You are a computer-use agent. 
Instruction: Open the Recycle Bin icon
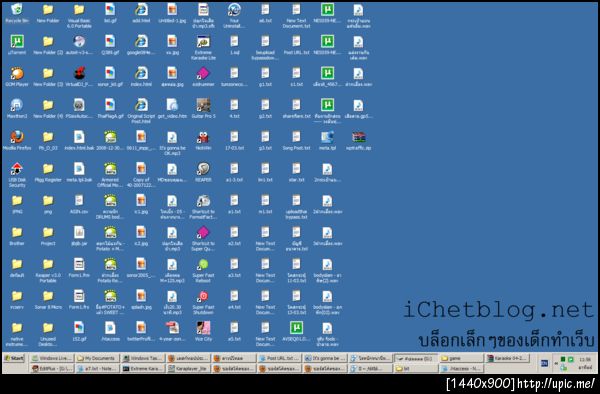click(17, 13)
